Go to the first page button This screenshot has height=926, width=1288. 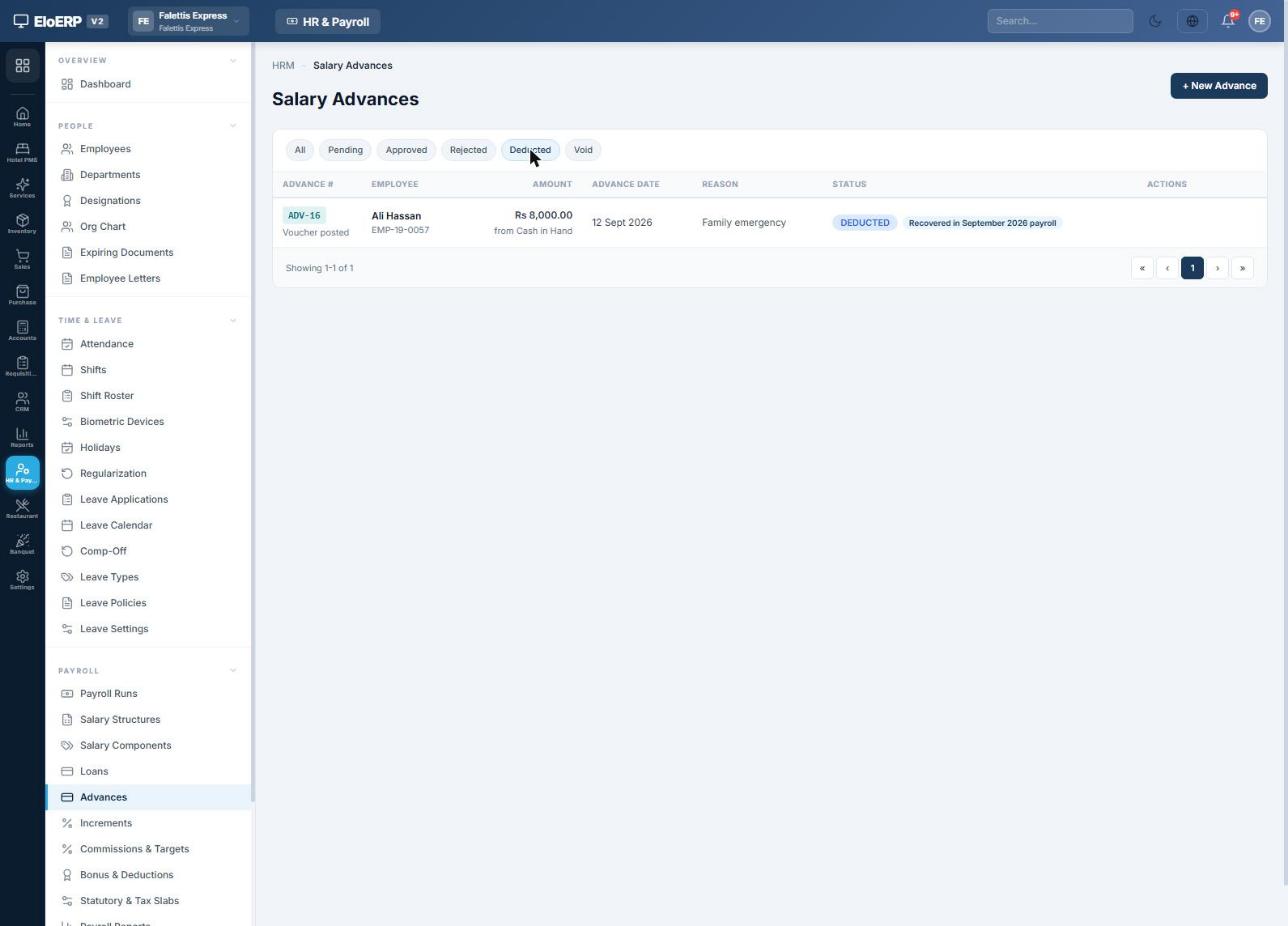coord(1142,268)
